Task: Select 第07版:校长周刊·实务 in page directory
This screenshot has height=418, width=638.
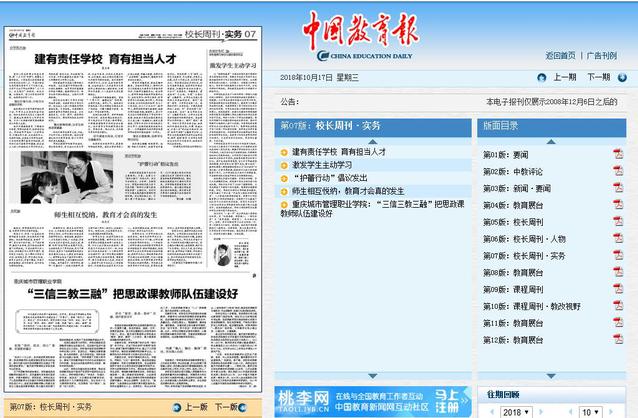Action: [524, 256]
